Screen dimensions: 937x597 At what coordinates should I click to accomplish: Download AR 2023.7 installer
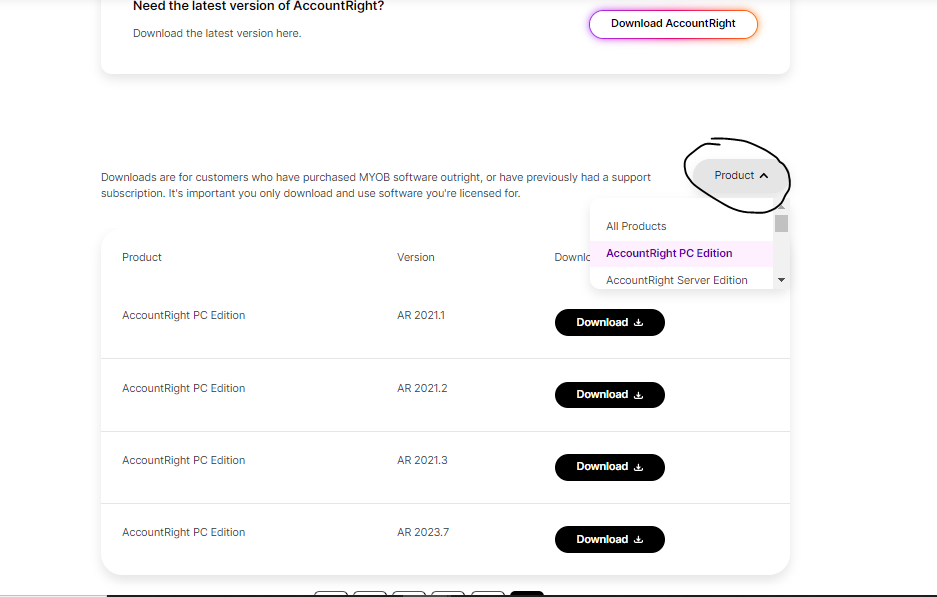click(610, 540)
